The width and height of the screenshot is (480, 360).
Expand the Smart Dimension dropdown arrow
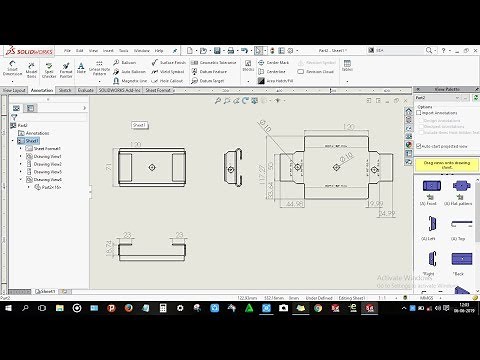pos(12,81)
